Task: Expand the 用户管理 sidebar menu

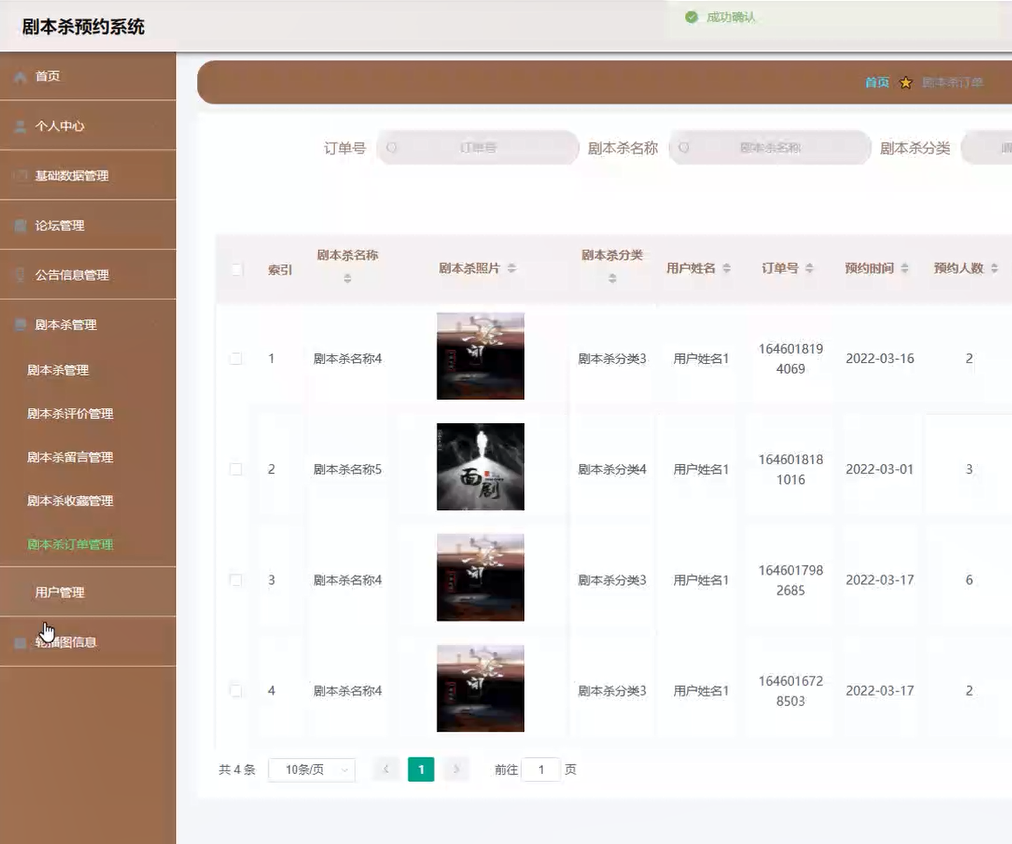Action: click(x=88, y=592)
